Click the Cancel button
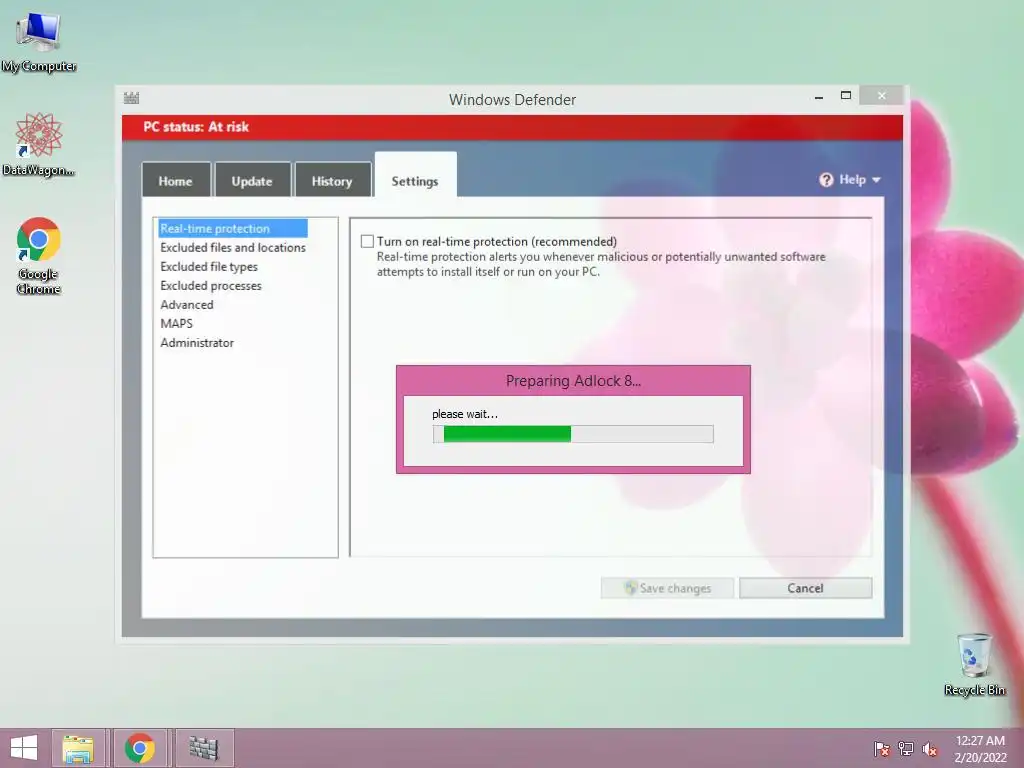This screenshot has height=768, width=1024. click(x=806, y=588)
